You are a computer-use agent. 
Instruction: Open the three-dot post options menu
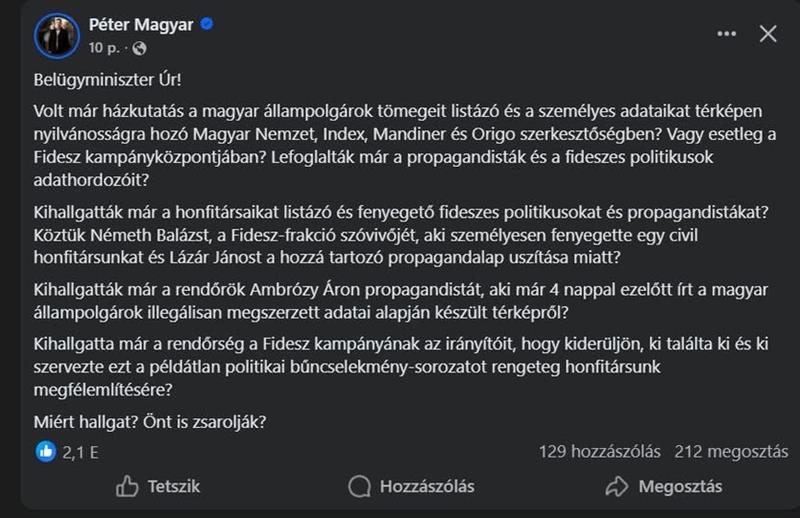[x=727, y=34]
